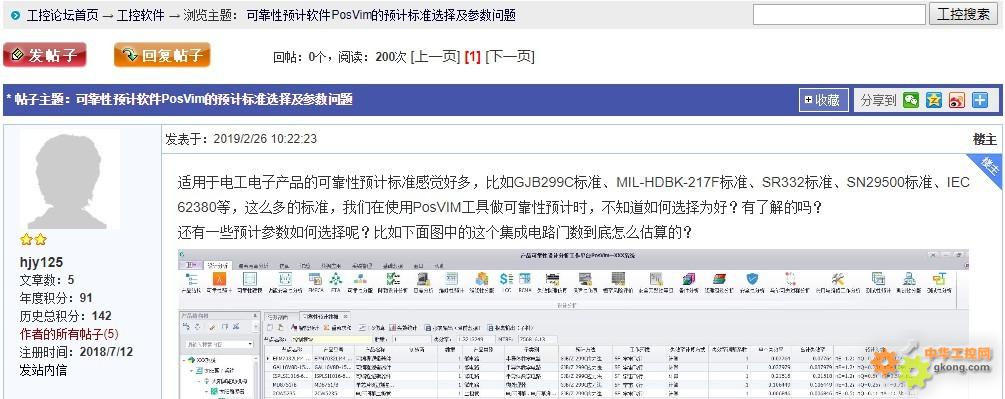Click the 回复帖子 reply button
This screenshot has height=399, width=1005.
tap(162, 55)
